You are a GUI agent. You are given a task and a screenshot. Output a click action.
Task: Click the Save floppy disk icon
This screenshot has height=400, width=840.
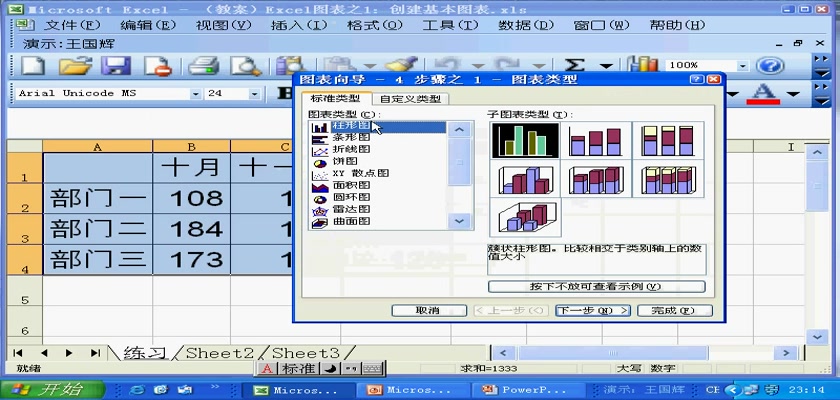pyautogui.click(x=118, y=66)
